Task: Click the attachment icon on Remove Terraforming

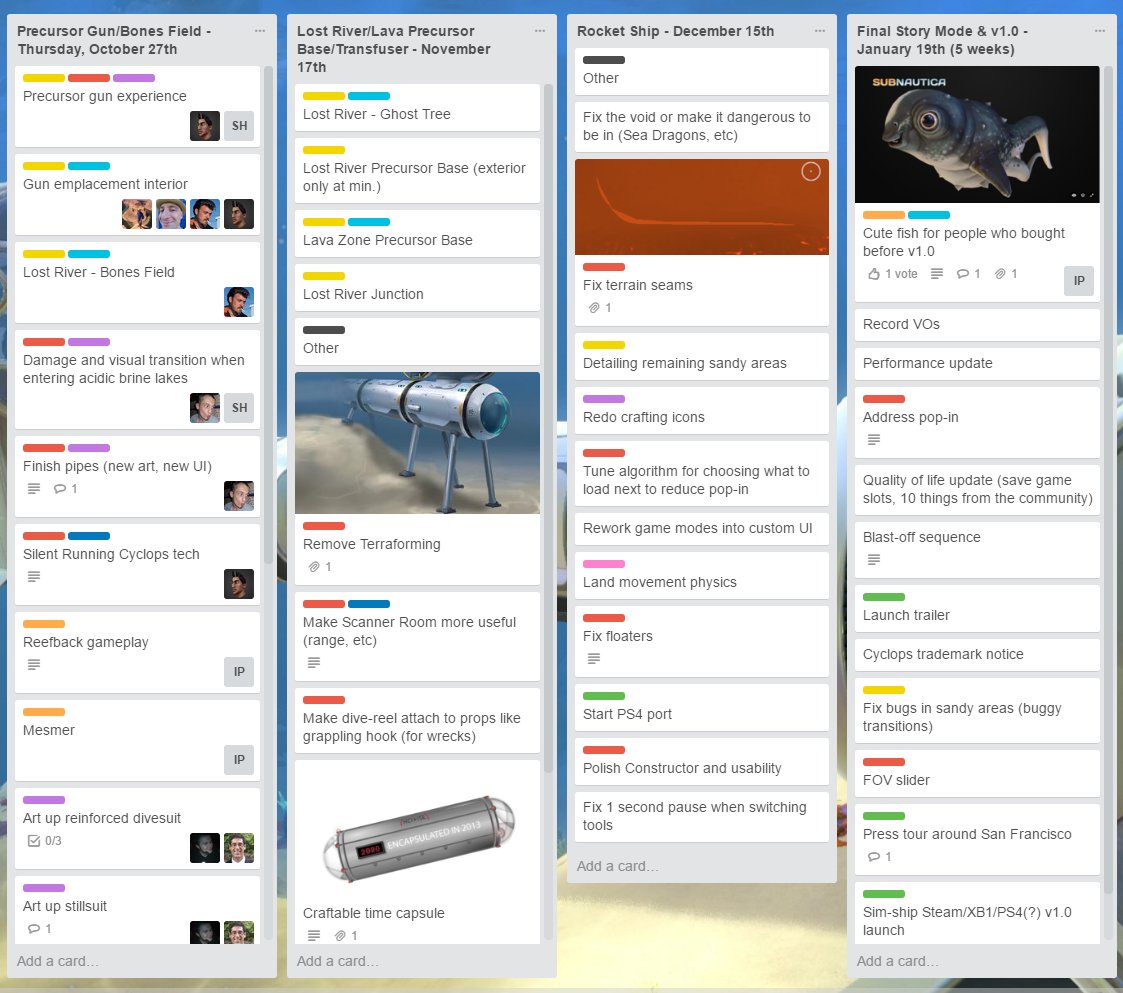Action: [x=314, y=567]
